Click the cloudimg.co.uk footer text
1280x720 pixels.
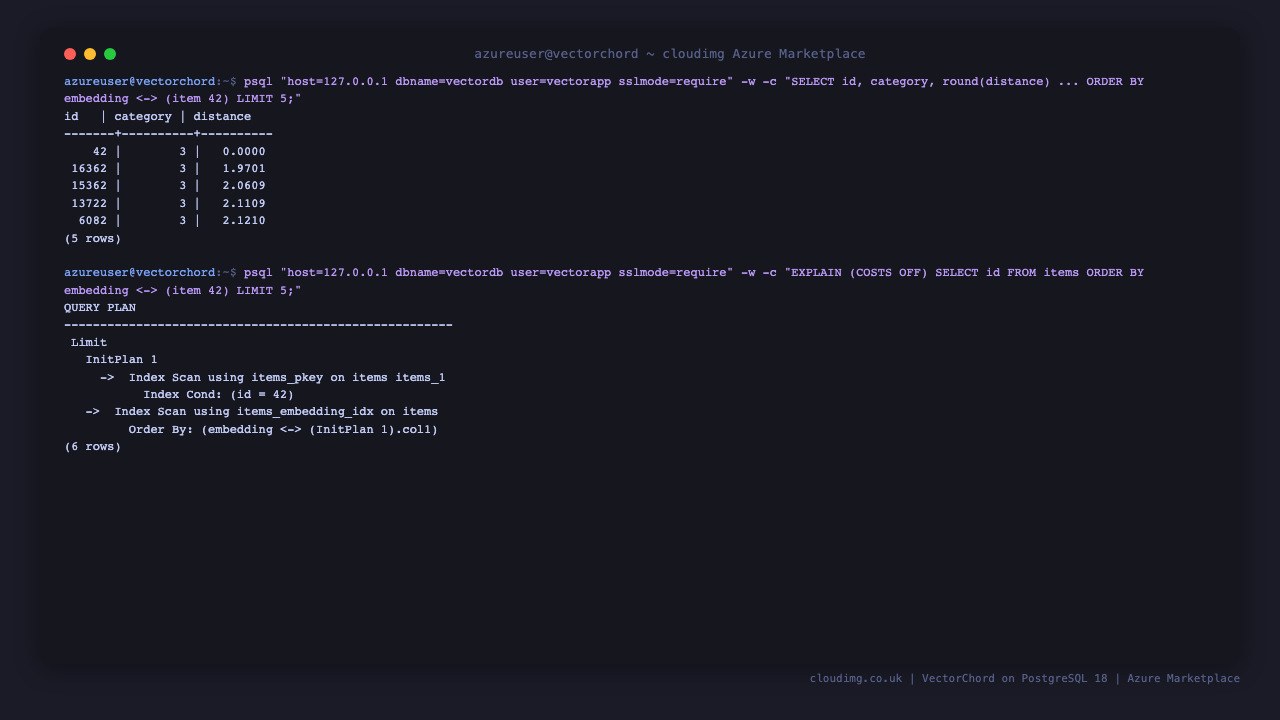(x=856, y=678)
